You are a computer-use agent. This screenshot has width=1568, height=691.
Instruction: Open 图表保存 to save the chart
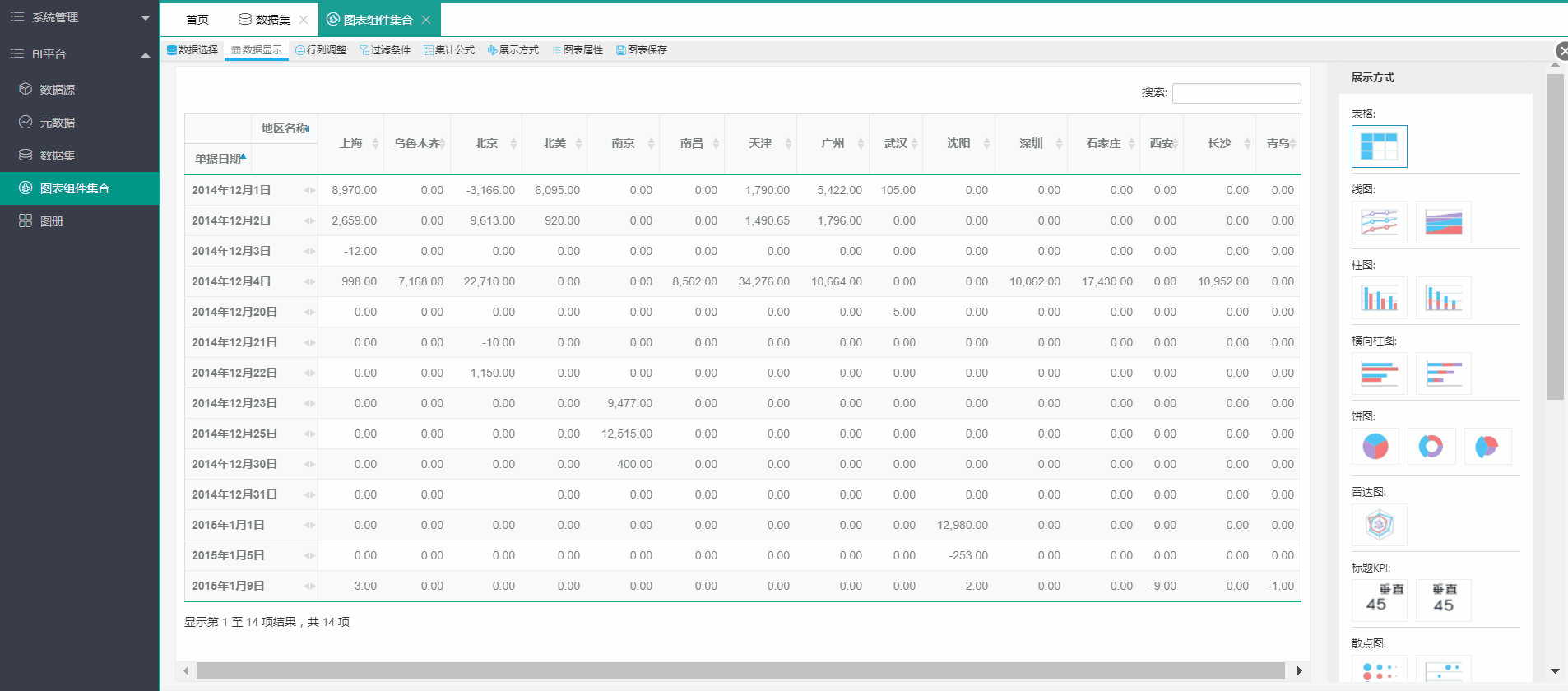point(642,50)
